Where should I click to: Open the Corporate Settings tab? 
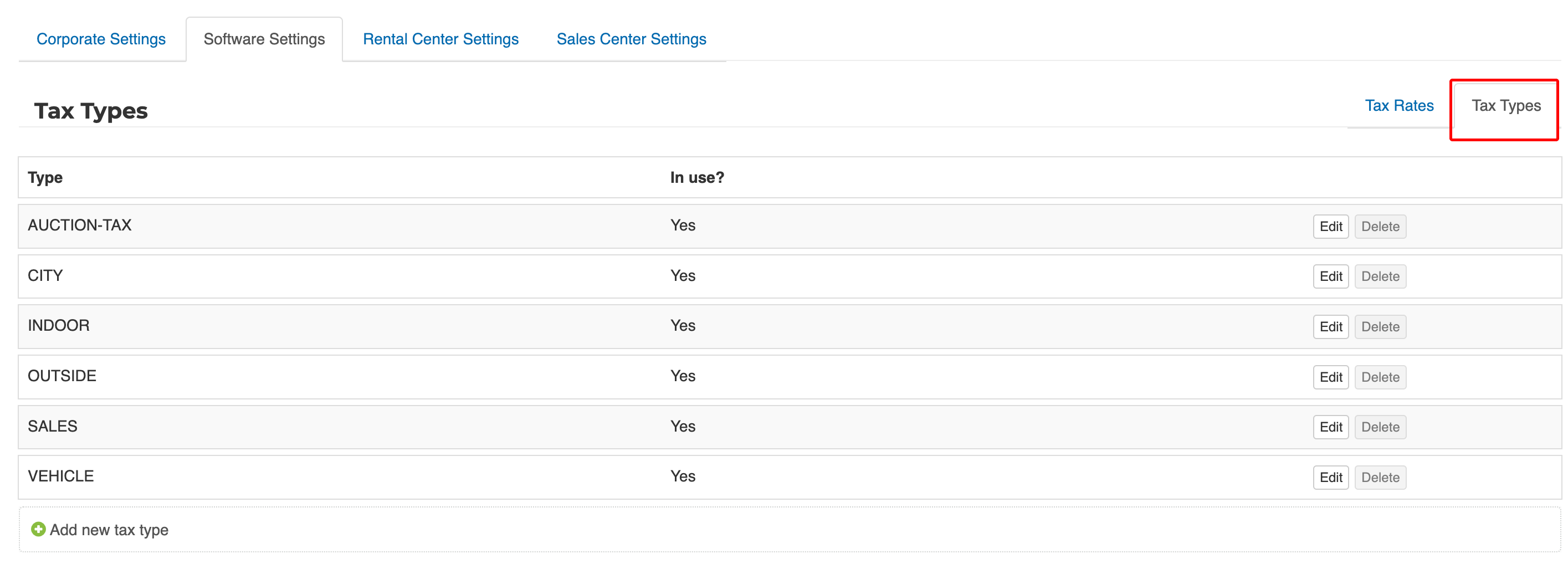(101, 39)
